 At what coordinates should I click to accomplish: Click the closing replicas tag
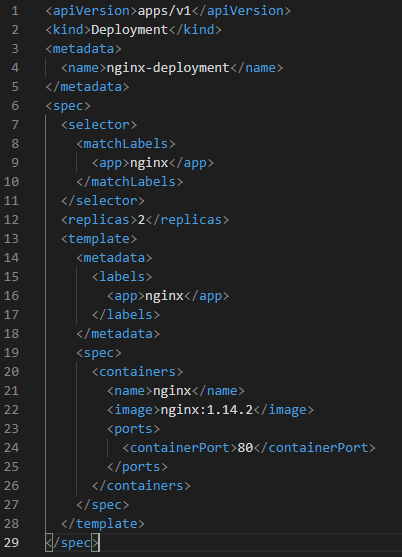[187, 220]
